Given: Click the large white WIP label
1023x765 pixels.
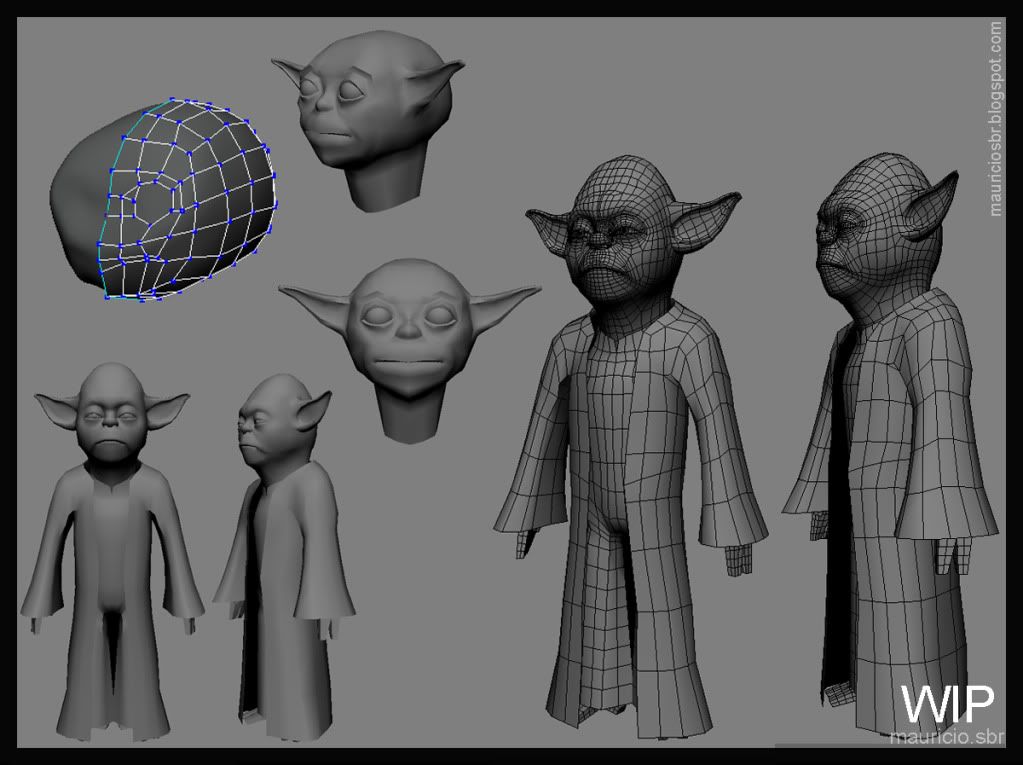Looking at the screenshot, I should (946, 703).
